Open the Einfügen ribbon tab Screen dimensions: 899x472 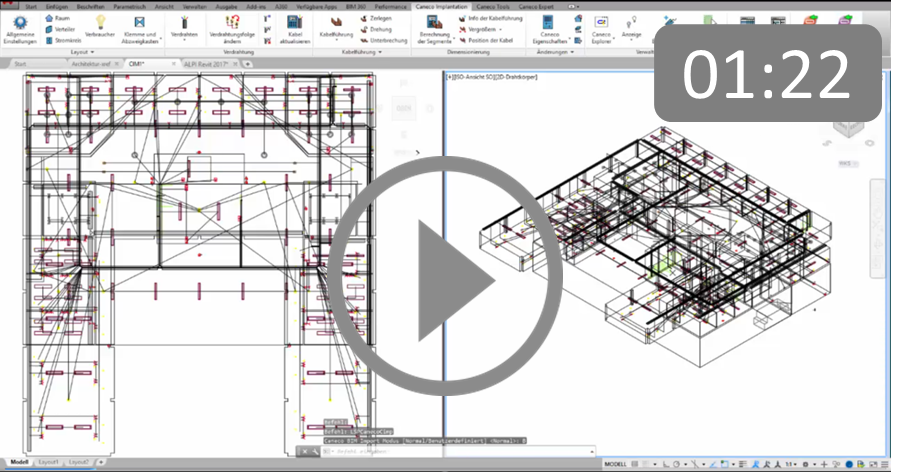coord(57,5)
